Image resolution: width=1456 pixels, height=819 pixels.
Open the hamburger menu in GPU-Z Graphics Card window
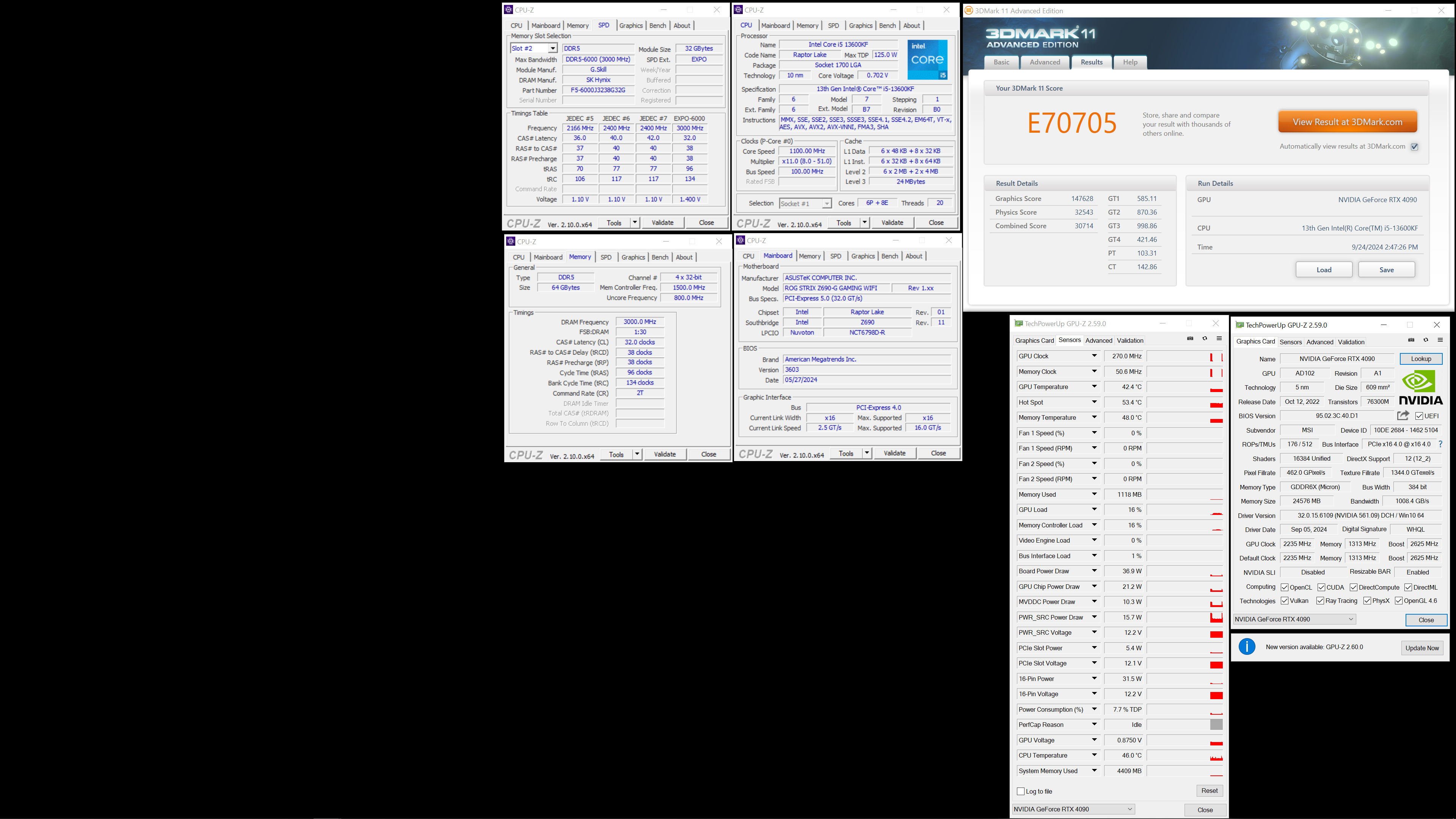pos(1440,340)
